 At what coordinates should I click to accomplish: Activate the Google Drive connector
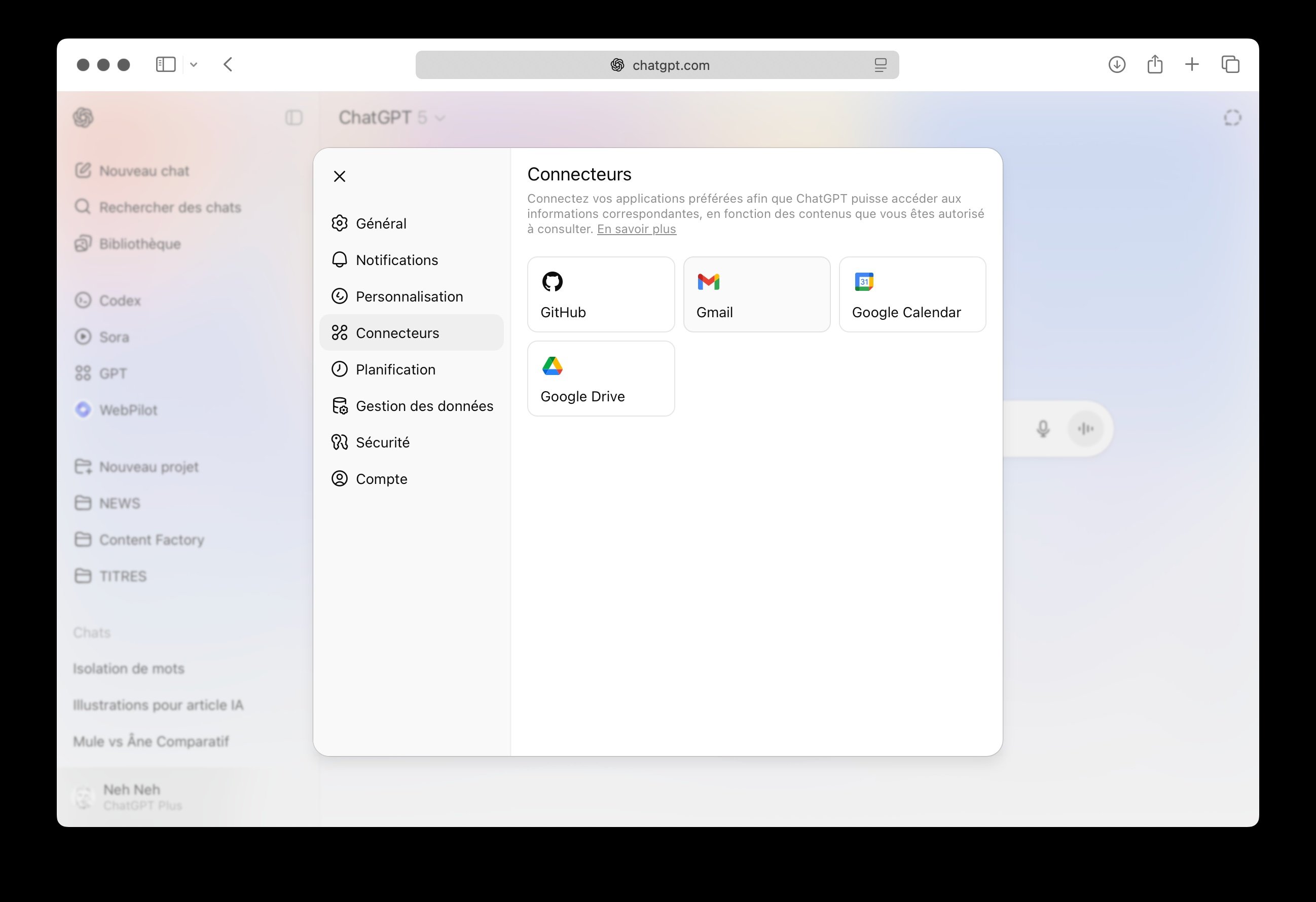600,378
